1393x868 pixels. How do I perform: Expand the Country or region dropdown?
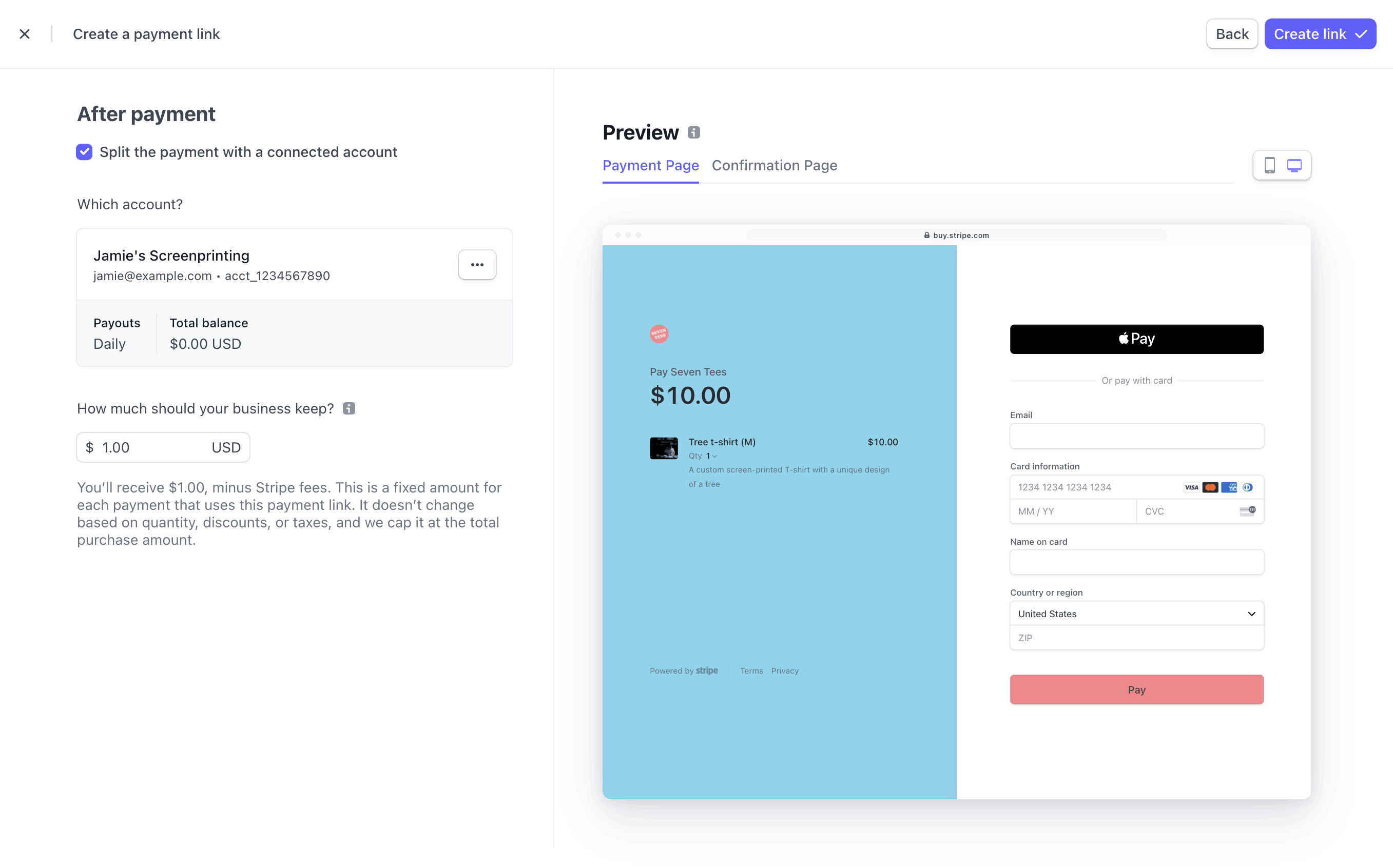pos(1137,613)
